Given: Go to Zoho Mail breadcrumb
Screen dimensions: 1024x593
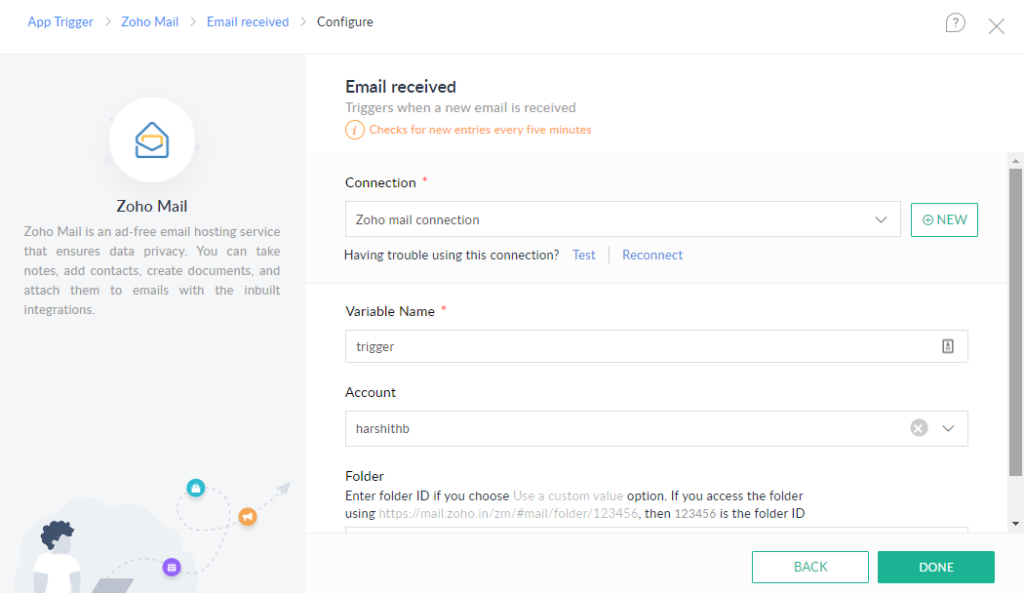Looking at the screenshot, I should click(x=150, y=22).
